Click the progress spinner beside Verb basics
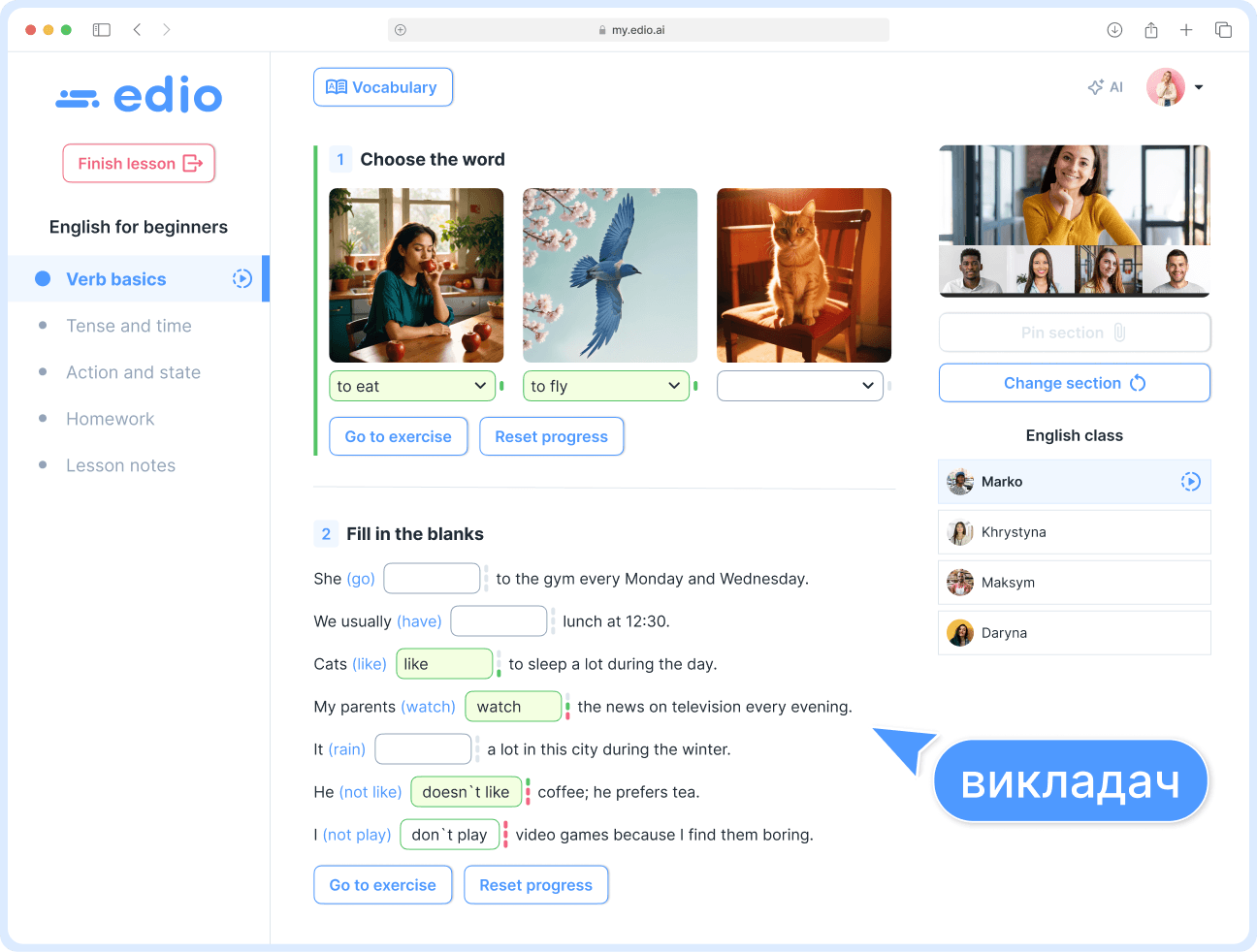This screenshot has width=1257, height=952. [241, 278]
